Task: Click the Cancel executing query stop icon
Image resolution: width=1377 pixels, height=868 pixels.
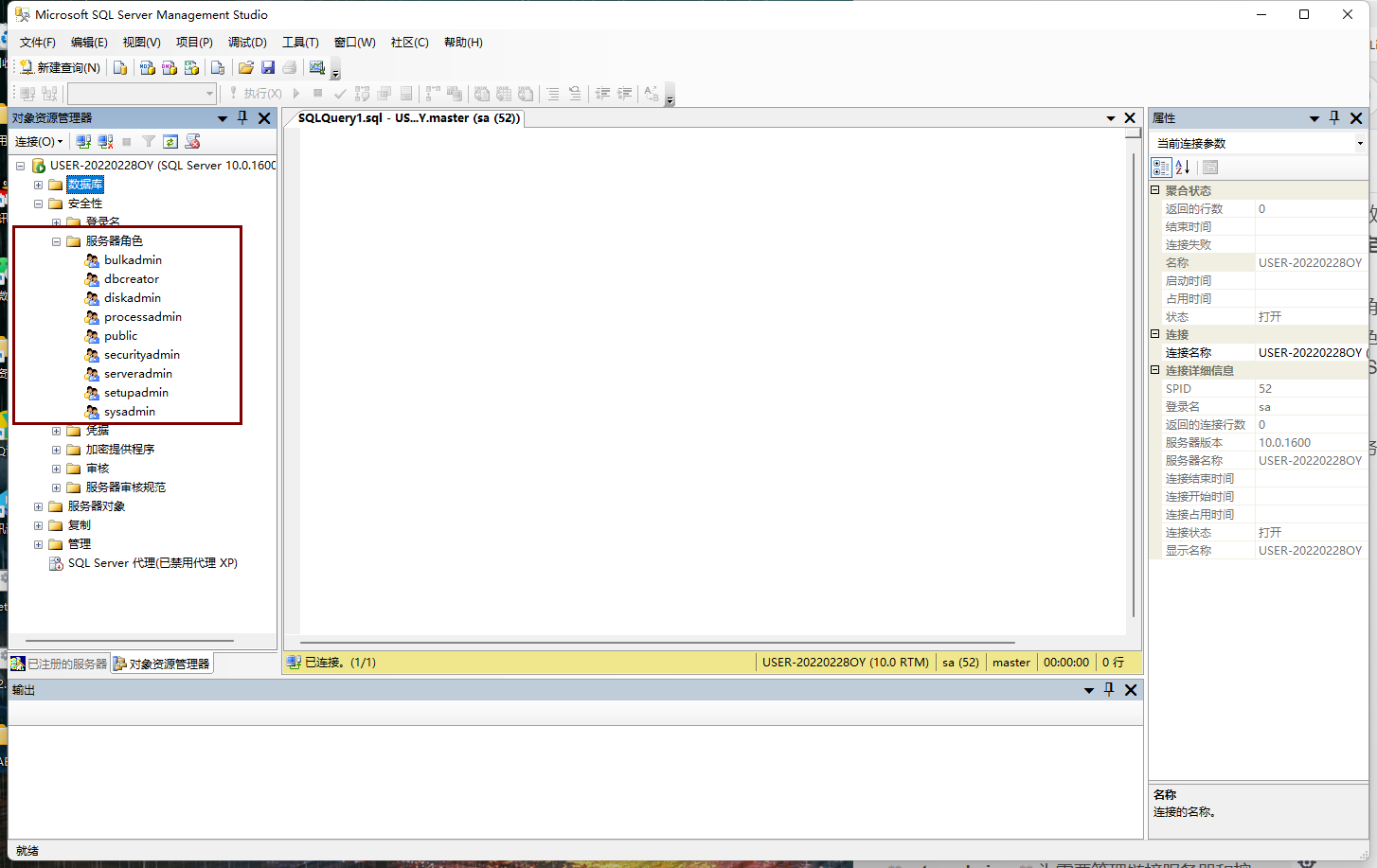Action: pyautogui.click(x=318, y=94)
